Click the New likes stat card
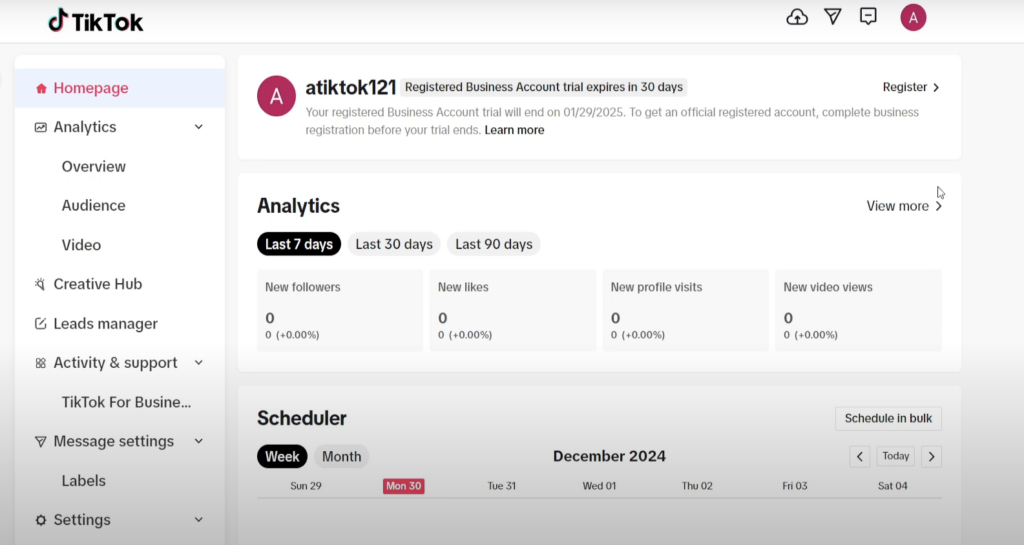 [513, 311]
